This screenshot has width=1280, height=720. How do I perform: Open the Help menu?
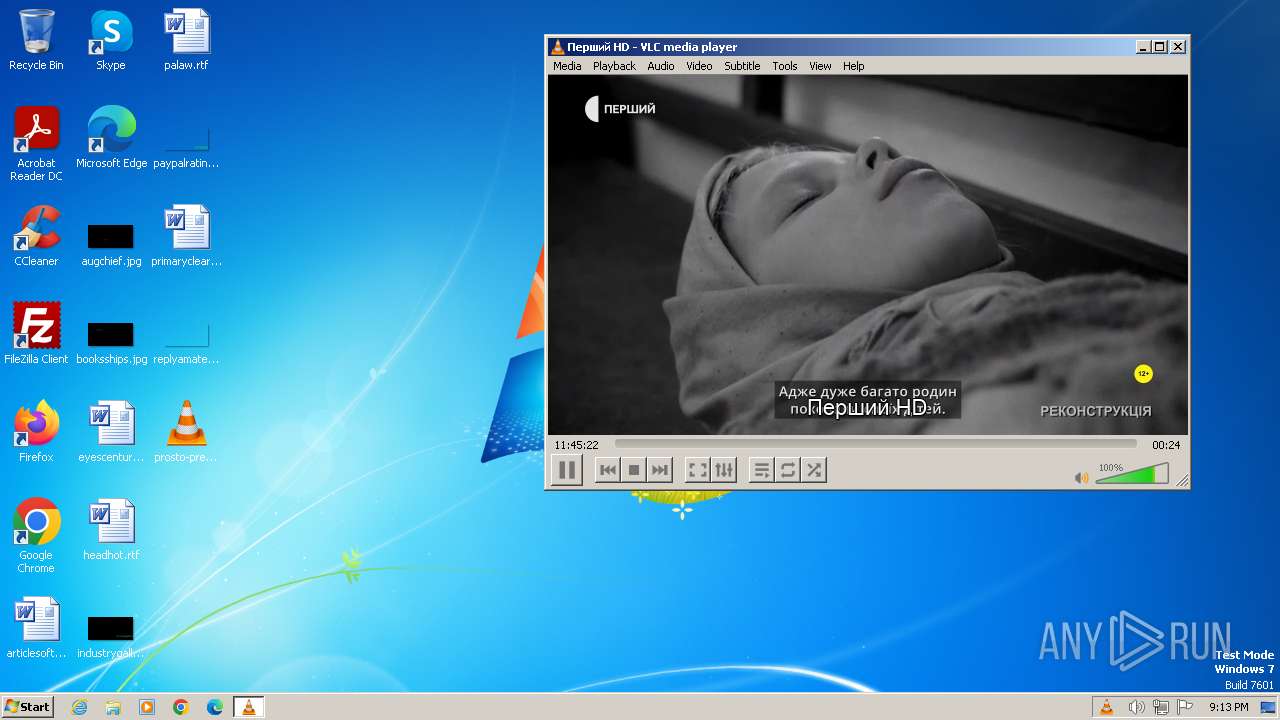[x=853, y=66]
